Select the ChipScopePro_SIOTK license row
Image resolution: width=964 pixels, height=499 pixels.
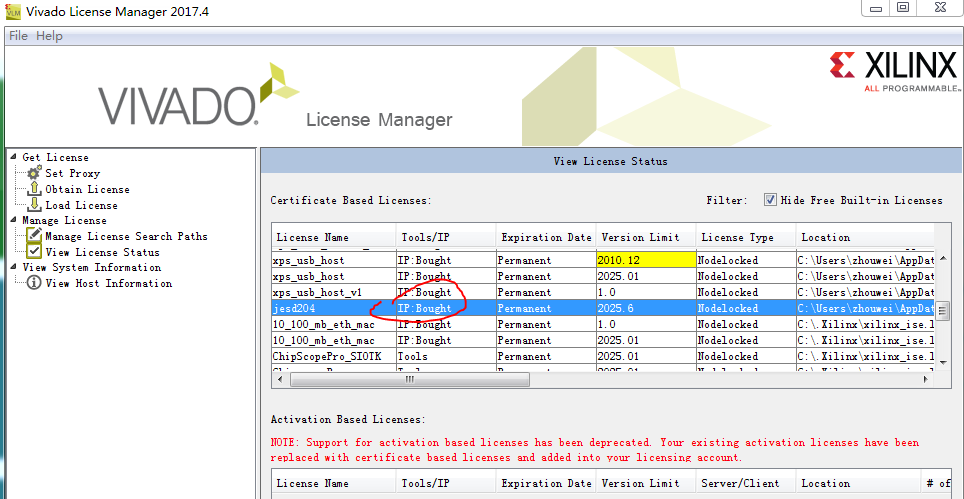[603, 356]
